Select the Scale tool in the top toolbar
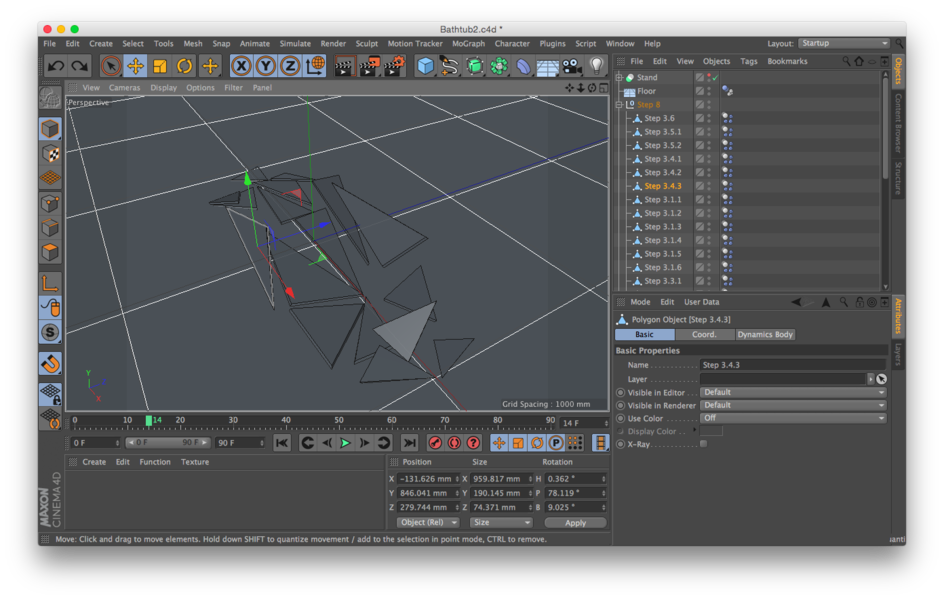The height and width of the screenshot is (600, 944). click(160, 66)
